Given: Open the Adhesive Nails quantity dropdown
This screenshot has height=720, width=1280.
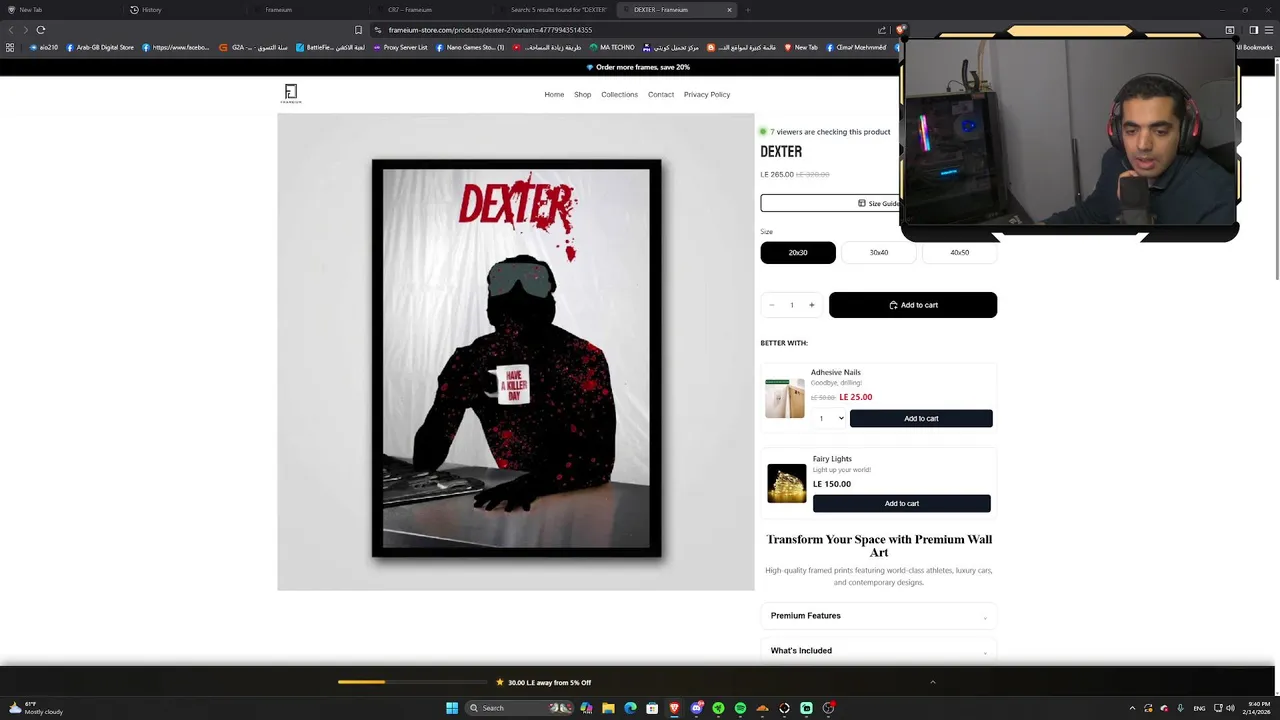Looking at the screenshot, I should [830, 419].
